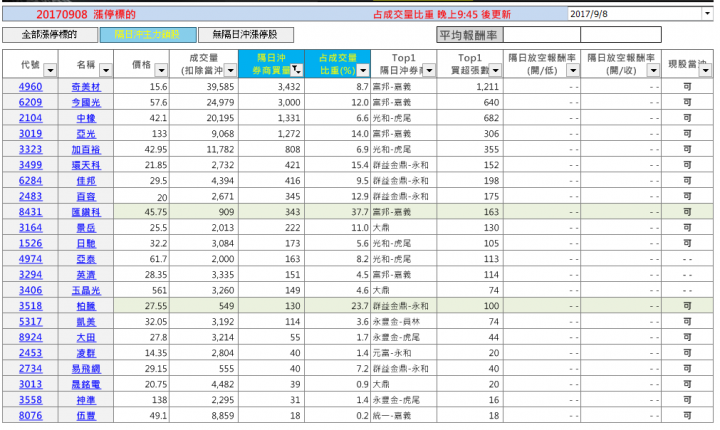This screenshot has height=430, width=720.
Task: Open stock name link 易飛網
Action: coord(86,368)
